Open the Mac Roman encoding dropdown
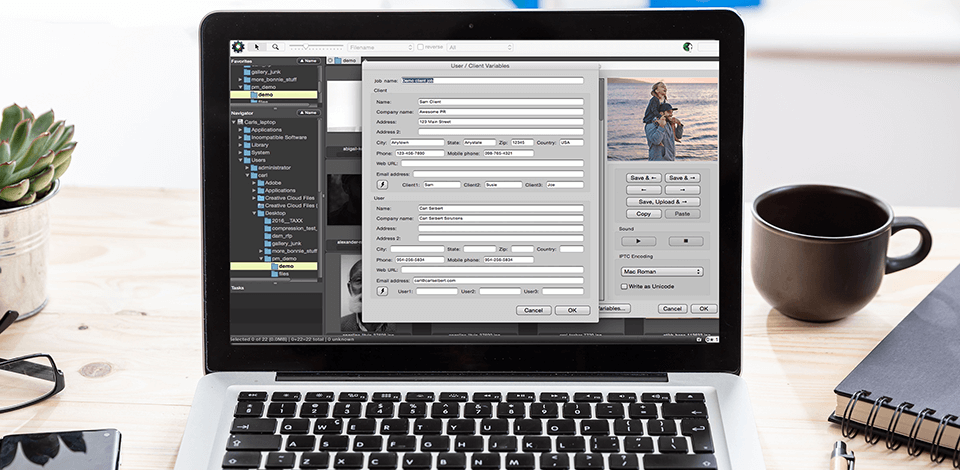The height and width of the screenshot is (470, 960). 662,272
